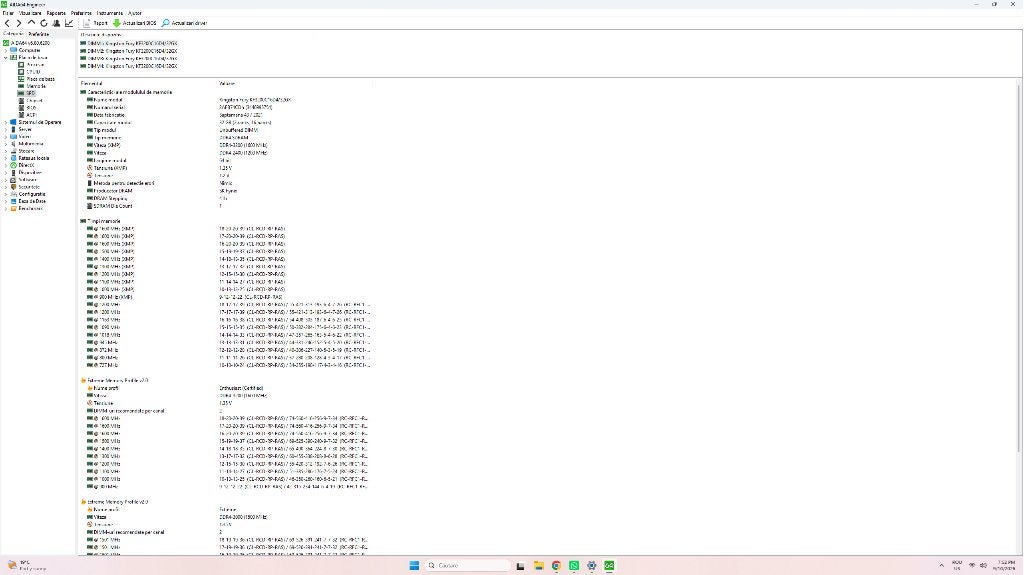Viewport: 1024px width, 575px height.
Task: Click the Placa de baza motherboard icon in the tree
Action: point(13,58)
